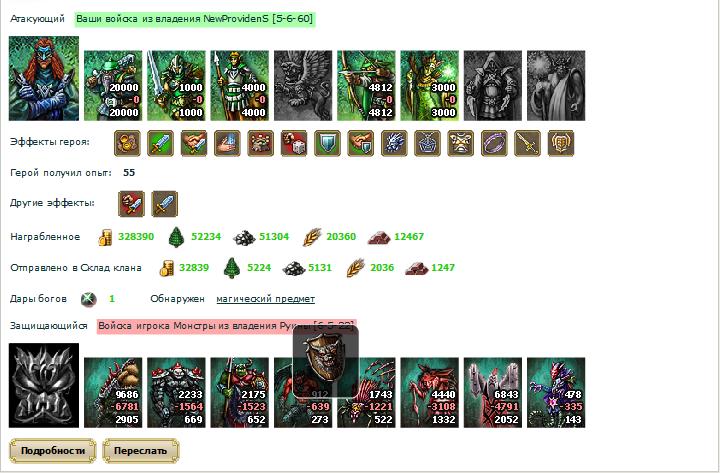Open the магический предмет link
The height and width of the screenshot is (473, 720).
[265, 299]
